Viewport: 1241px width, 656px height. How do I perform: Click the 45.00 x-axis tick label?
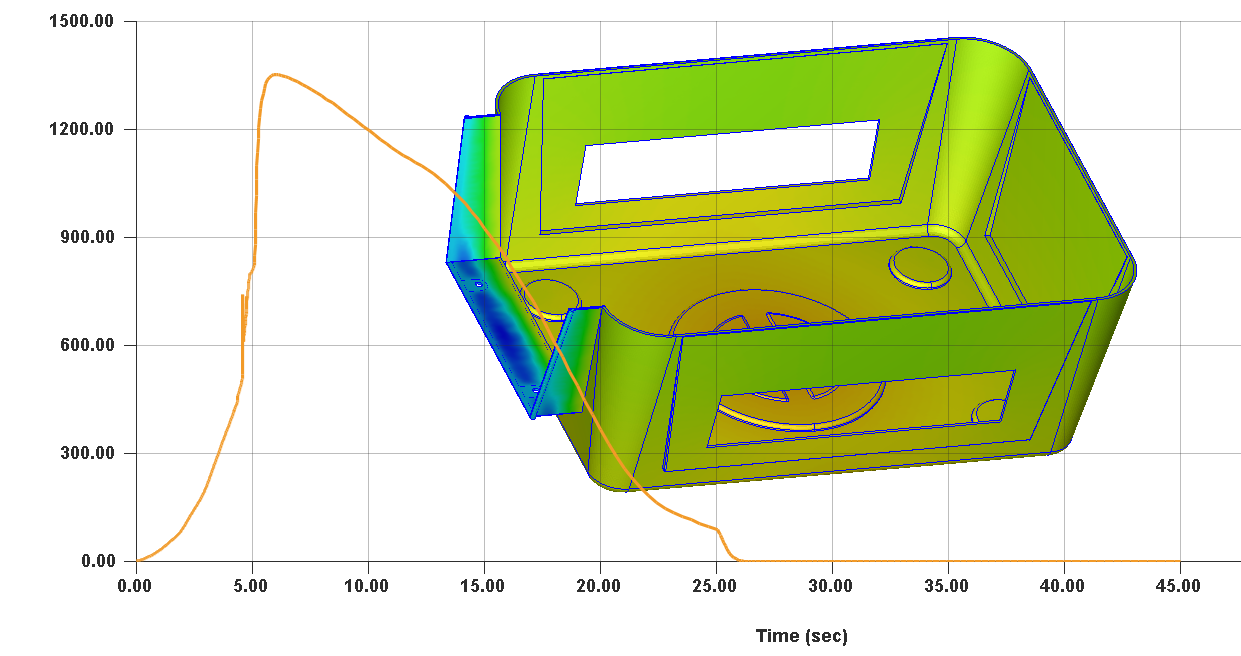click(x=1180, y=586)
